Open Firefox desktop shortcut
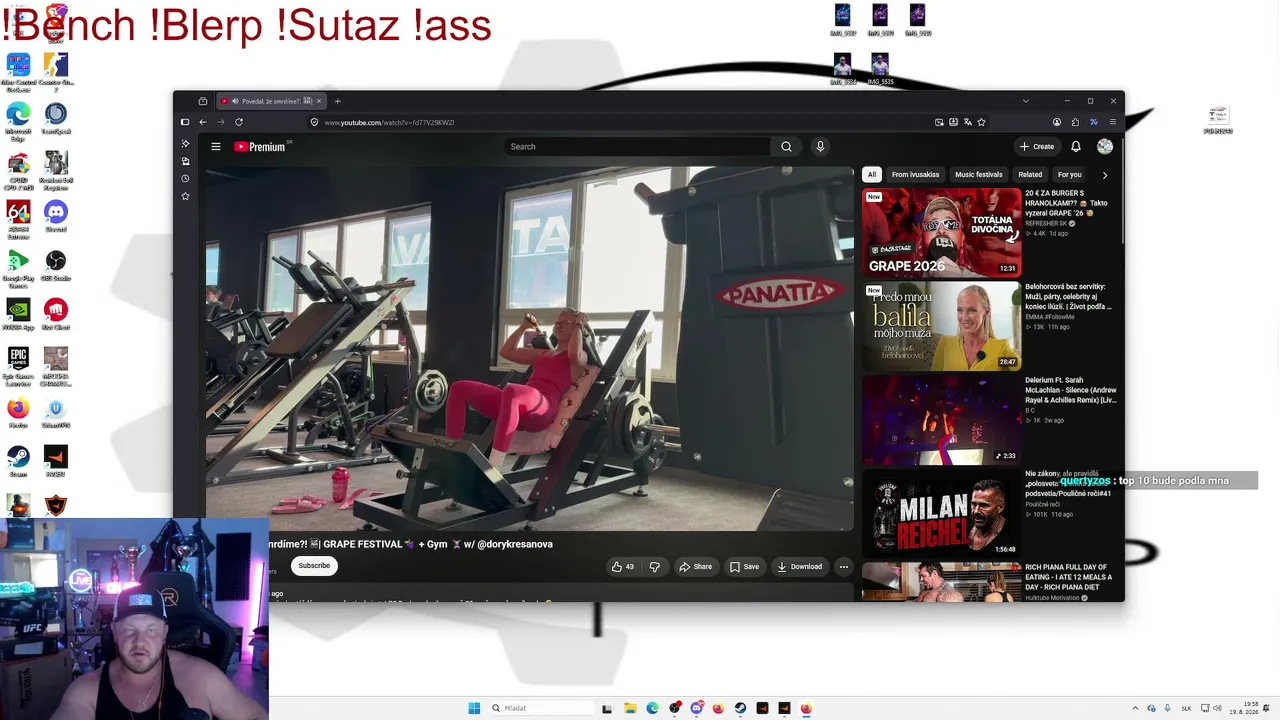The image size is (1280, 720). click(18, 412)
